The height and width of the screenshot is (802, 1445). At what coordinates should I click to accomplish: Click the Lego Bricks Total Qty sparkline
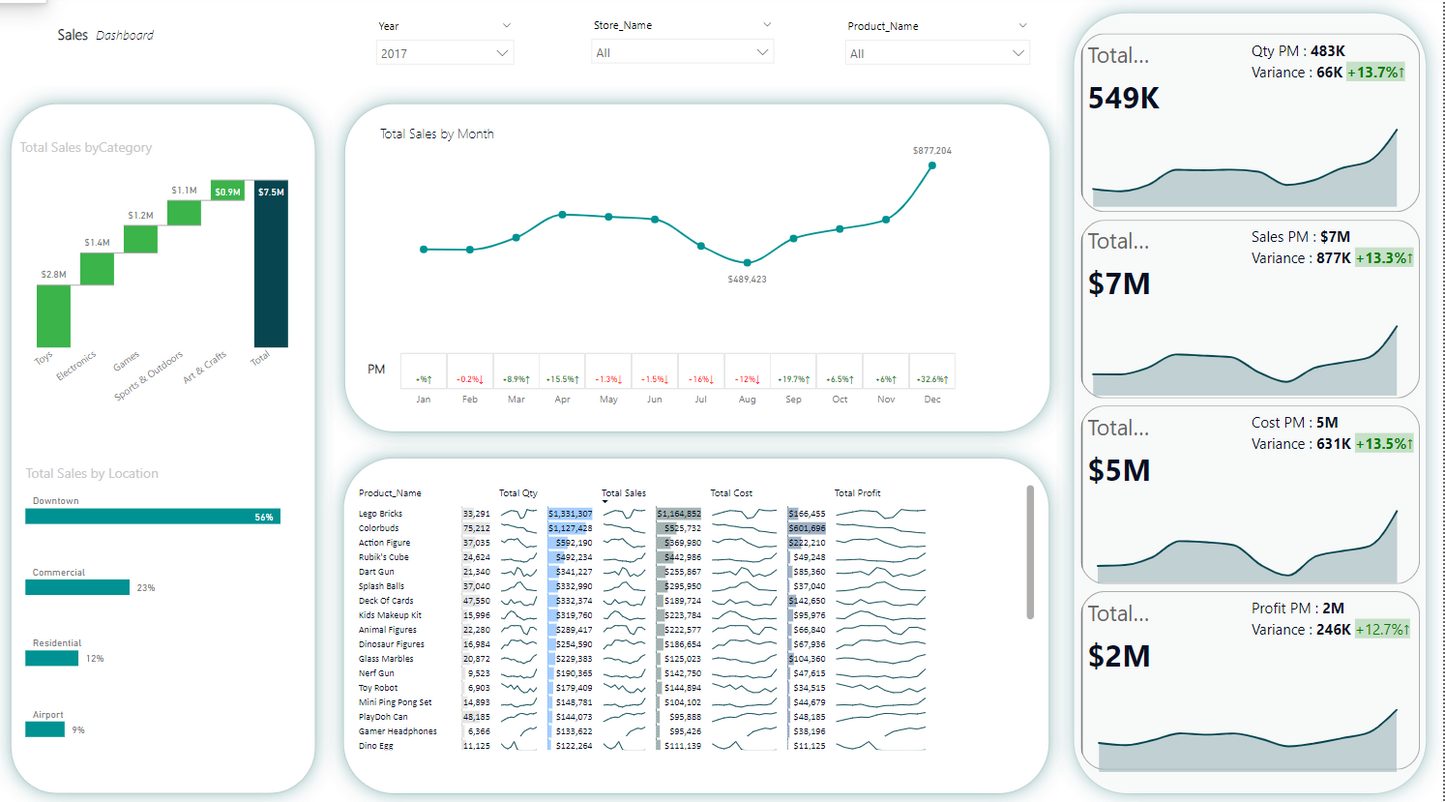tap(519, 514)
